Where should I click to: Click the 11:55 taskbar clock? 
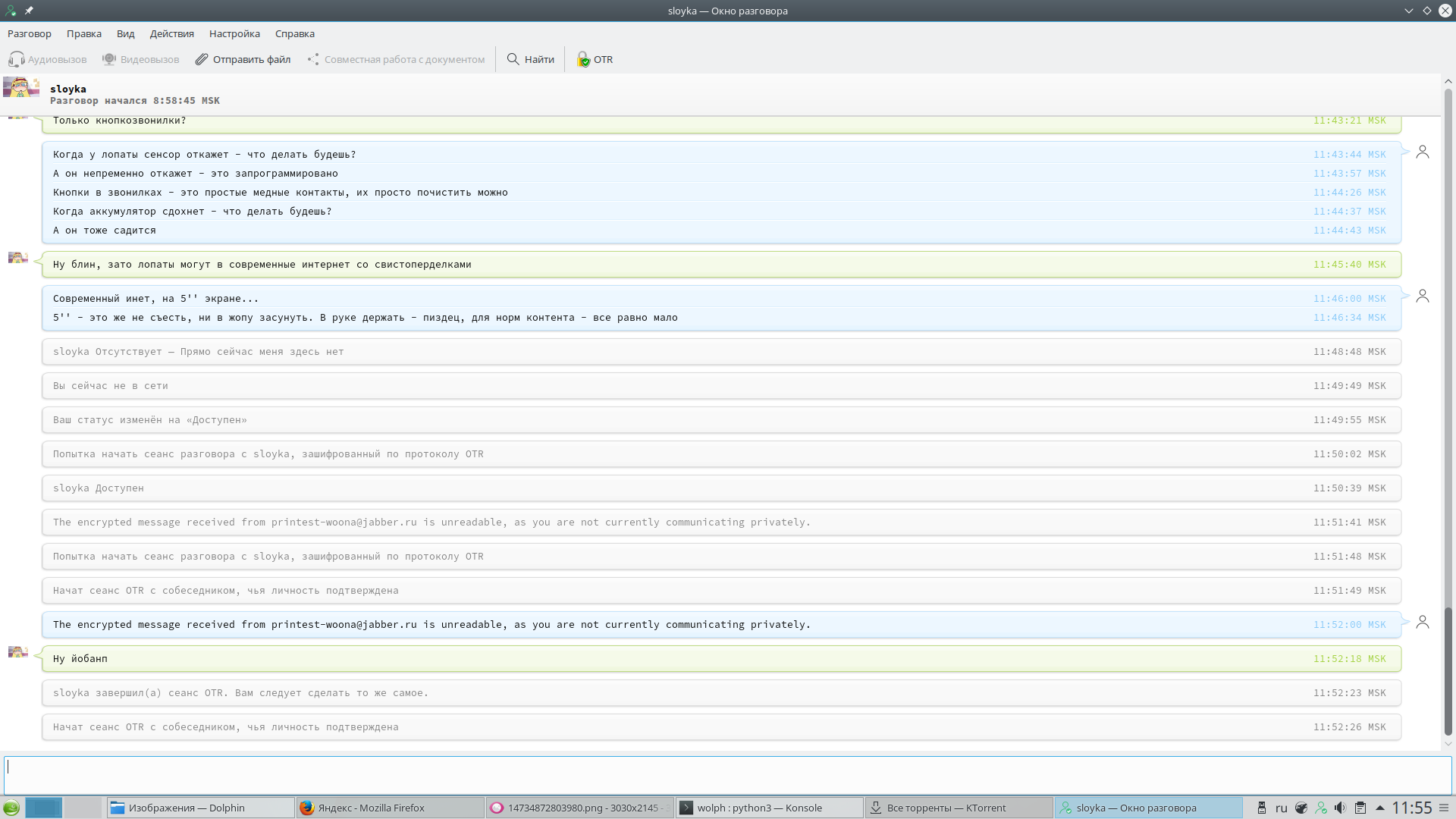pos(1412,808)
